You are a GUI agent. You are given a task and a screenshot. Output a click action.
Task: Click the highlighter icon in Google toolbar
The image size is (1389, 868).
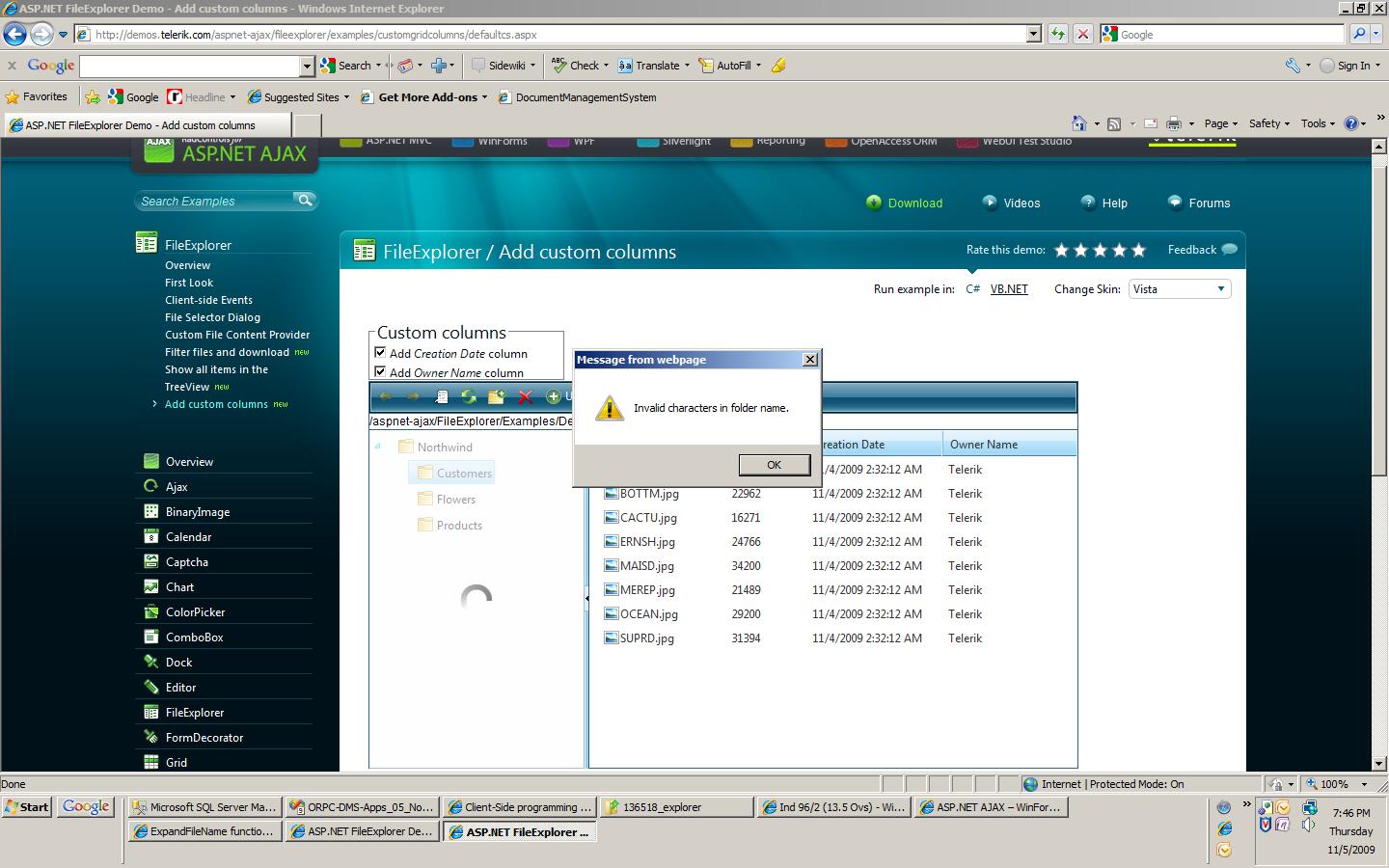(778, 66)
